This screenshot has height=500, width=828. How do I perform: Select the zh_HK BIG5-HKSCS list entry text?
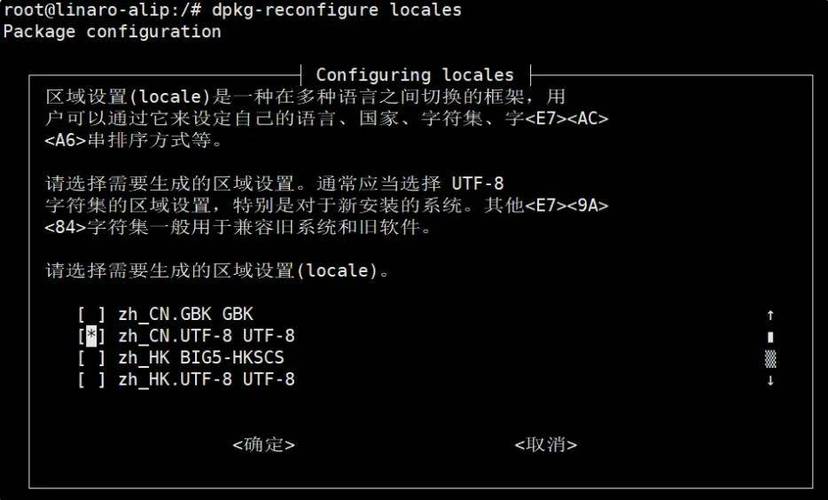click(201, 358)
